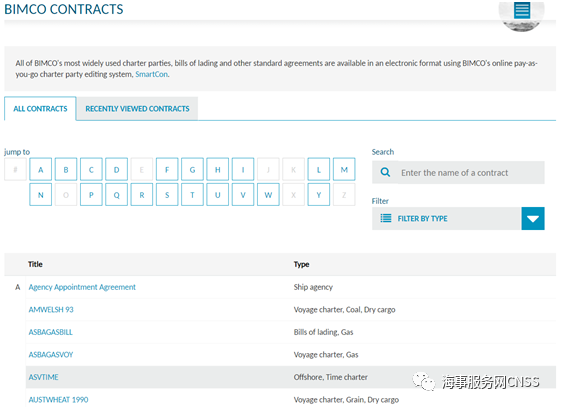The width and height of the screenshot is (565, 419).
Task: Open the AMWELSH 93 contract
Action: pyautogui.click(x=51, y=309)
